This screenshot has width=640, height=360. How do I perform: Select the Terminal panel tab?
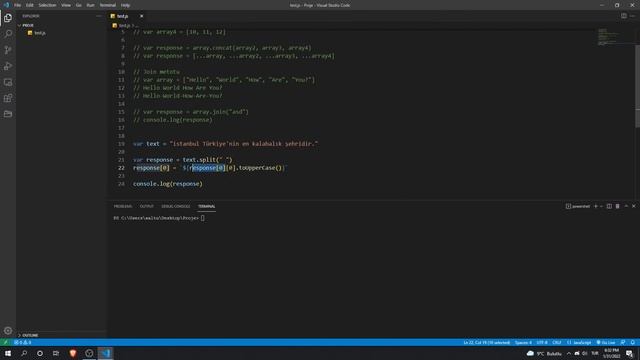(207, 206)
